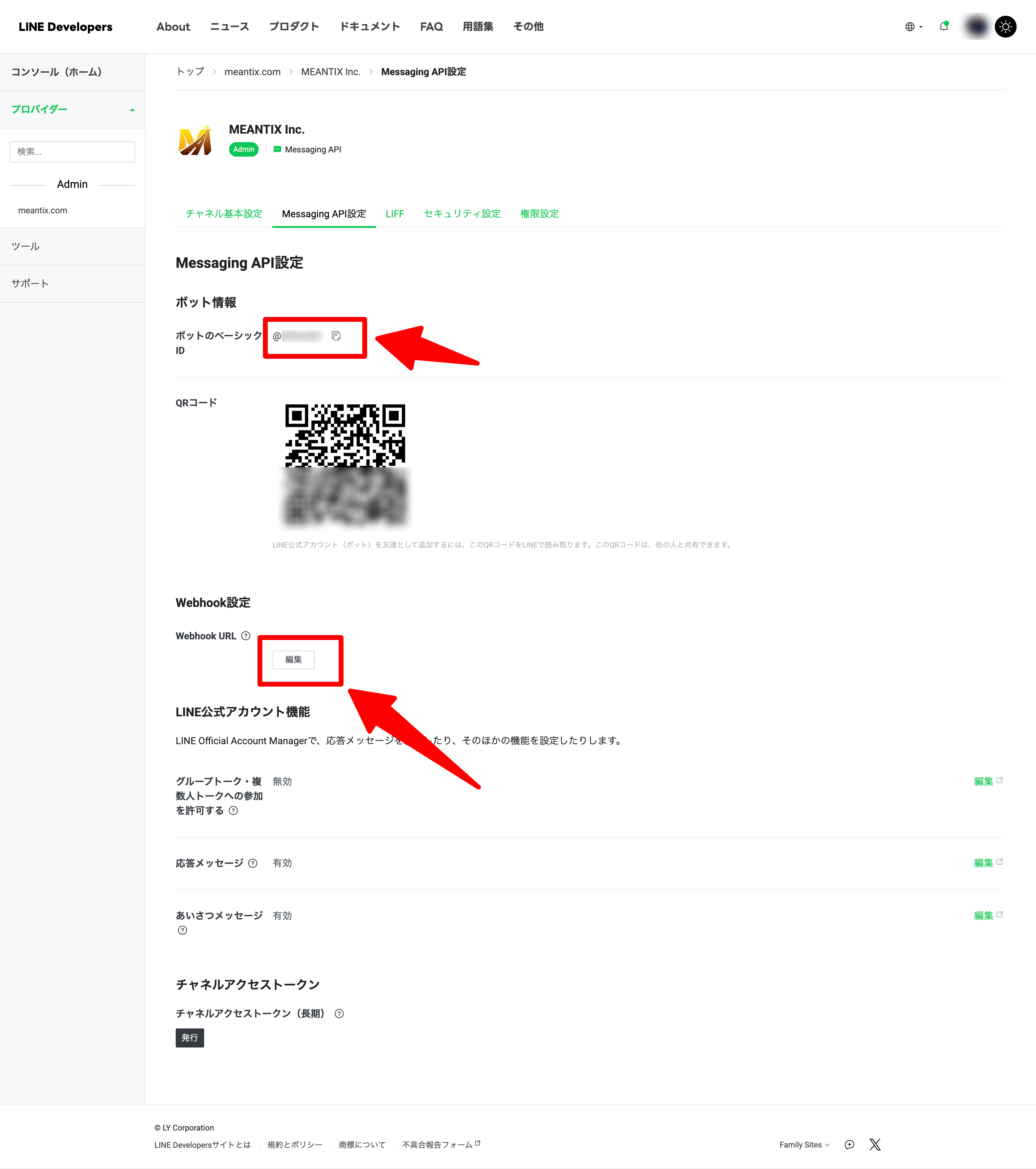
Task: Switch to the 権限設定 tab
Action: click(539, 213)
